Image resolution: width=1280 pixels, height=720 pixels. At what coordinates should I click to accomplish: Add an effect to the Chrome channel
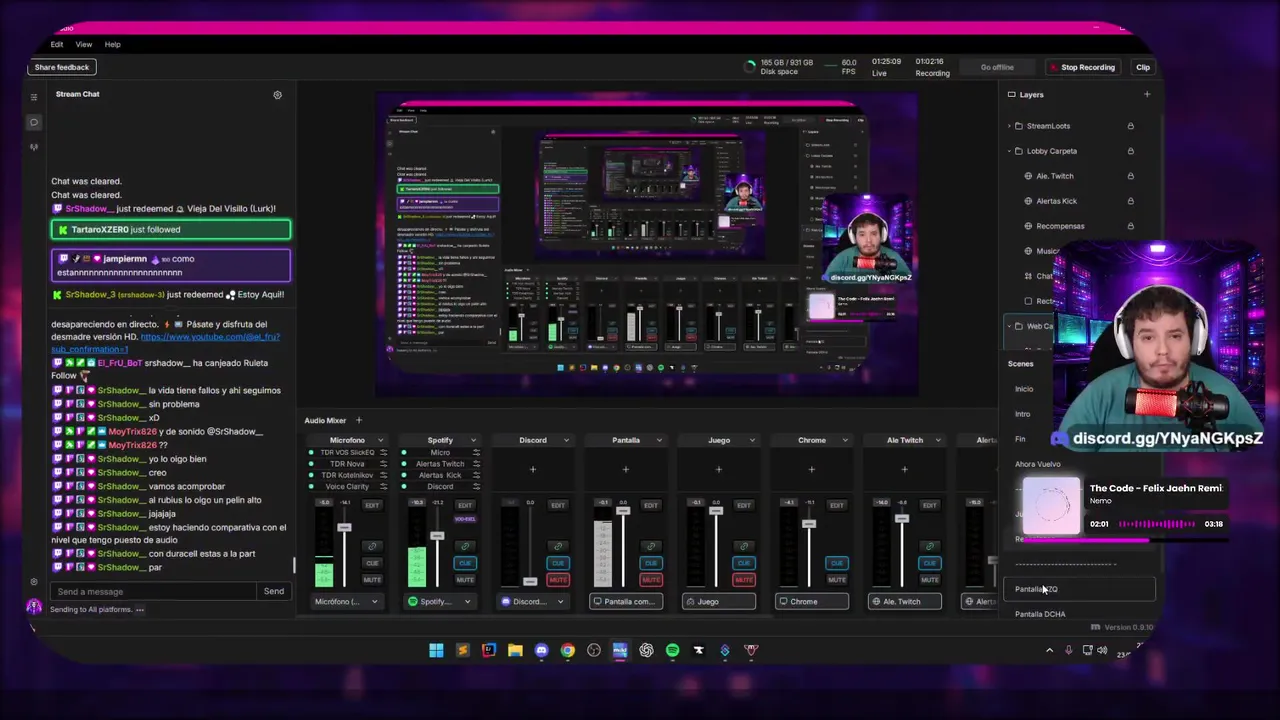(811, 469)
